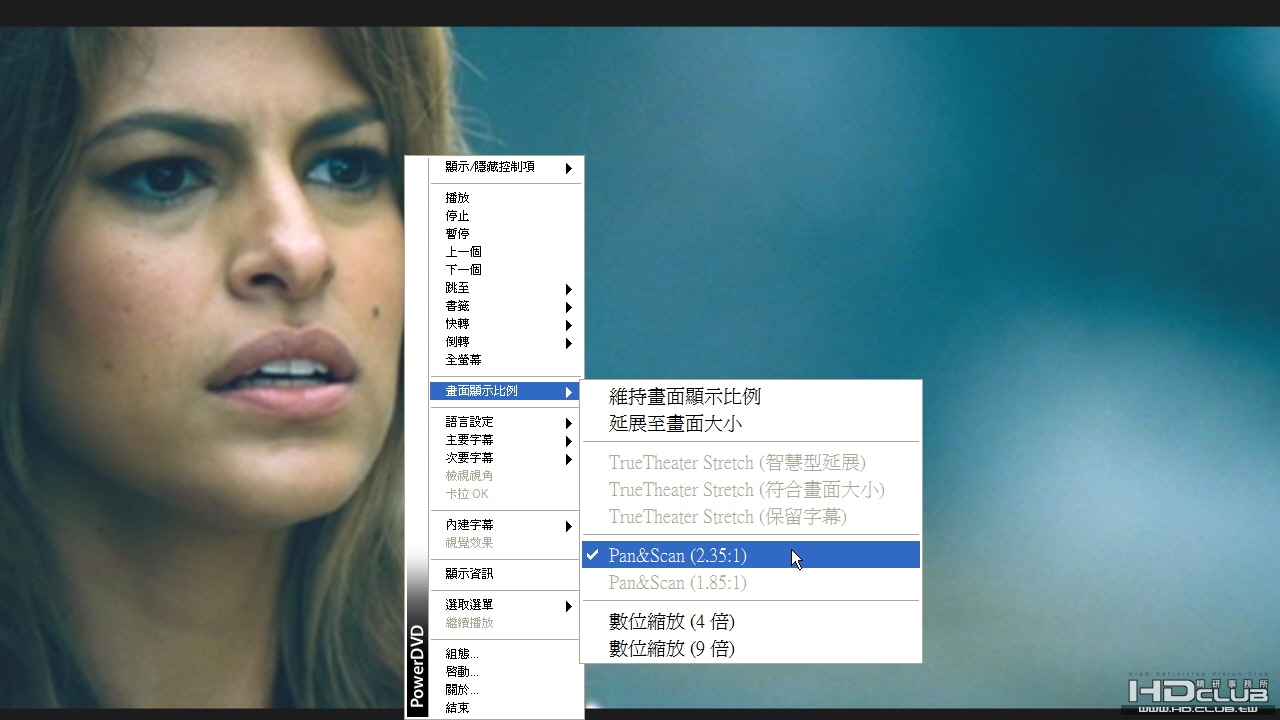Choose 數位縮放 (4 倍) zoom option
Image resolution: width=1280 pixels, height=720 pixels.
pos(750,621)
